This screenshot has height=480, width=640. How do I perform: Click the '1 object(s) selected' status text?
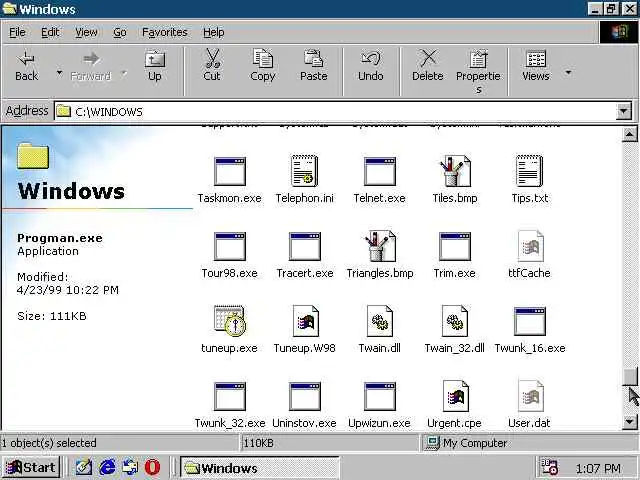click(x=49, y=443)
